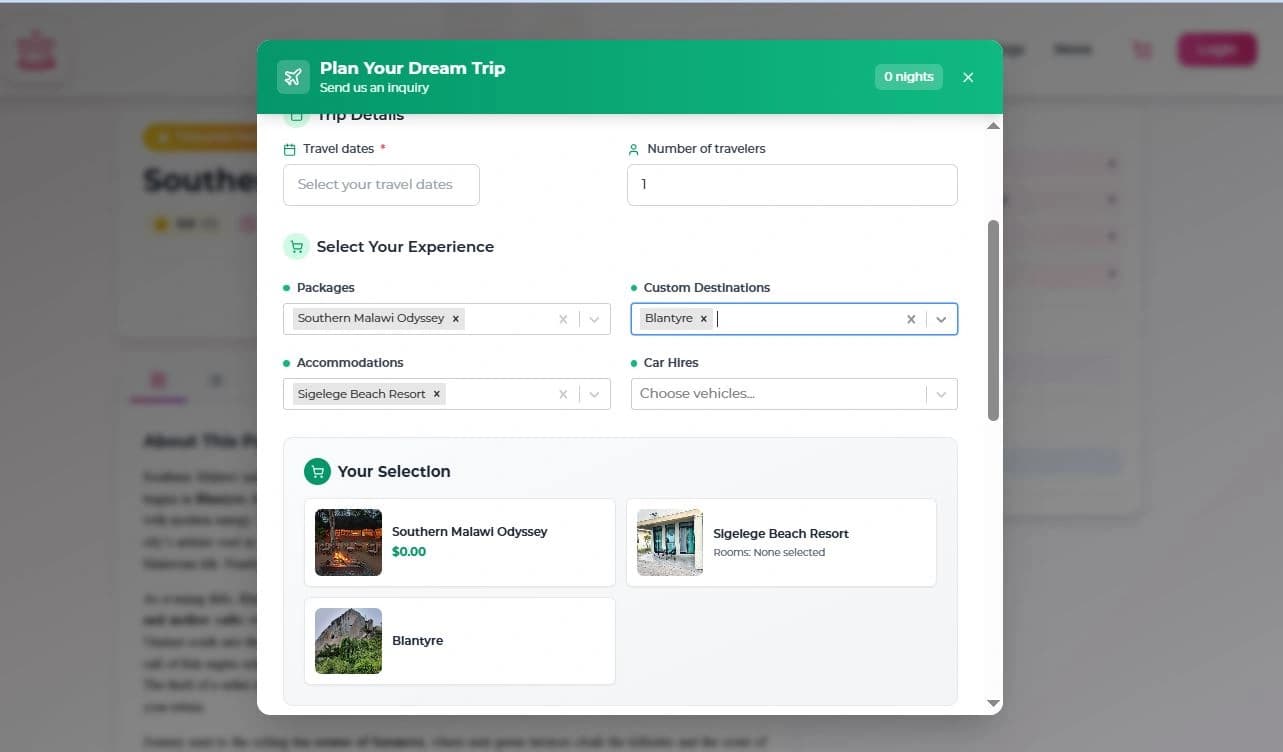Click the person icon beside Number of travelers

click(x=633, y=148)
